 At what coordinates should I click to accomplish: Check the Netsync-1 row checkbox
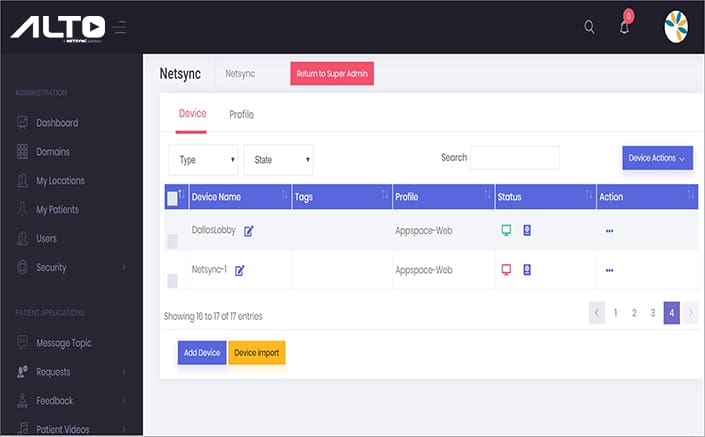pyautogui.click(x=172, y=281)
